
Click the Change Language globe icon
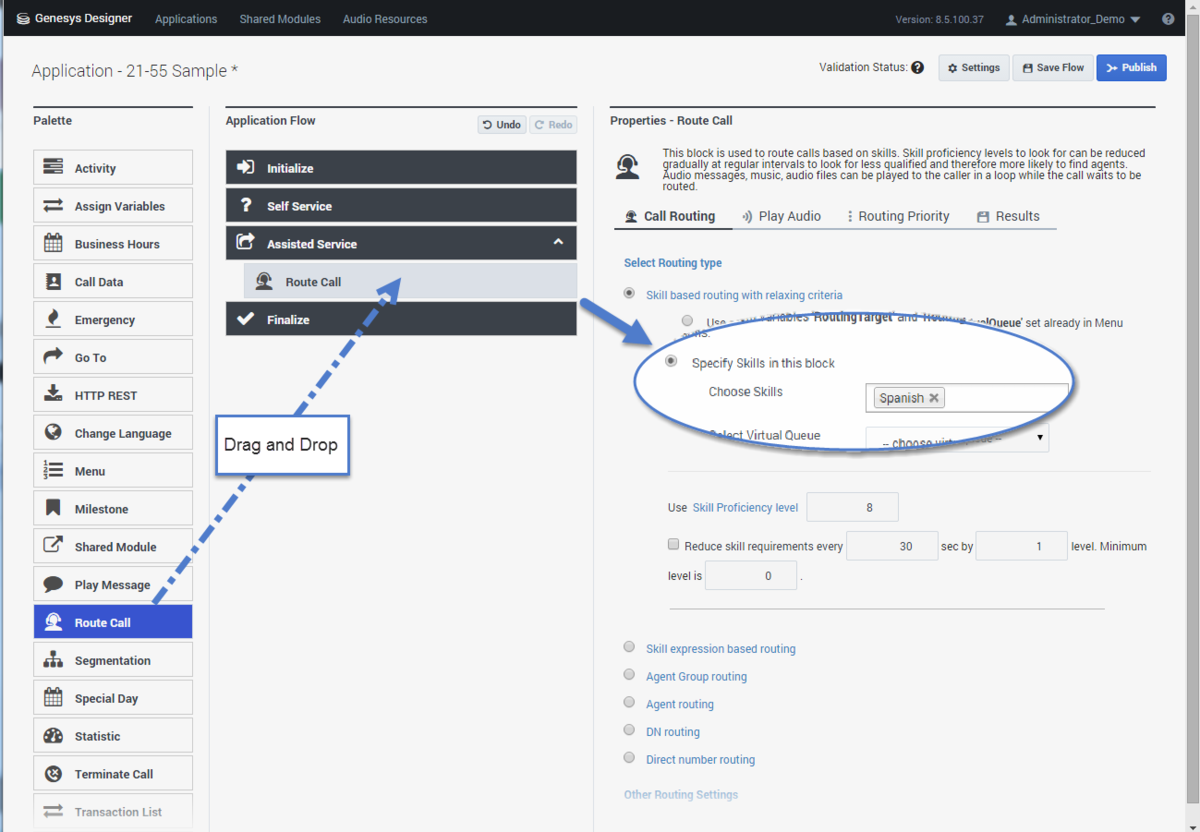tap(54, 433)
